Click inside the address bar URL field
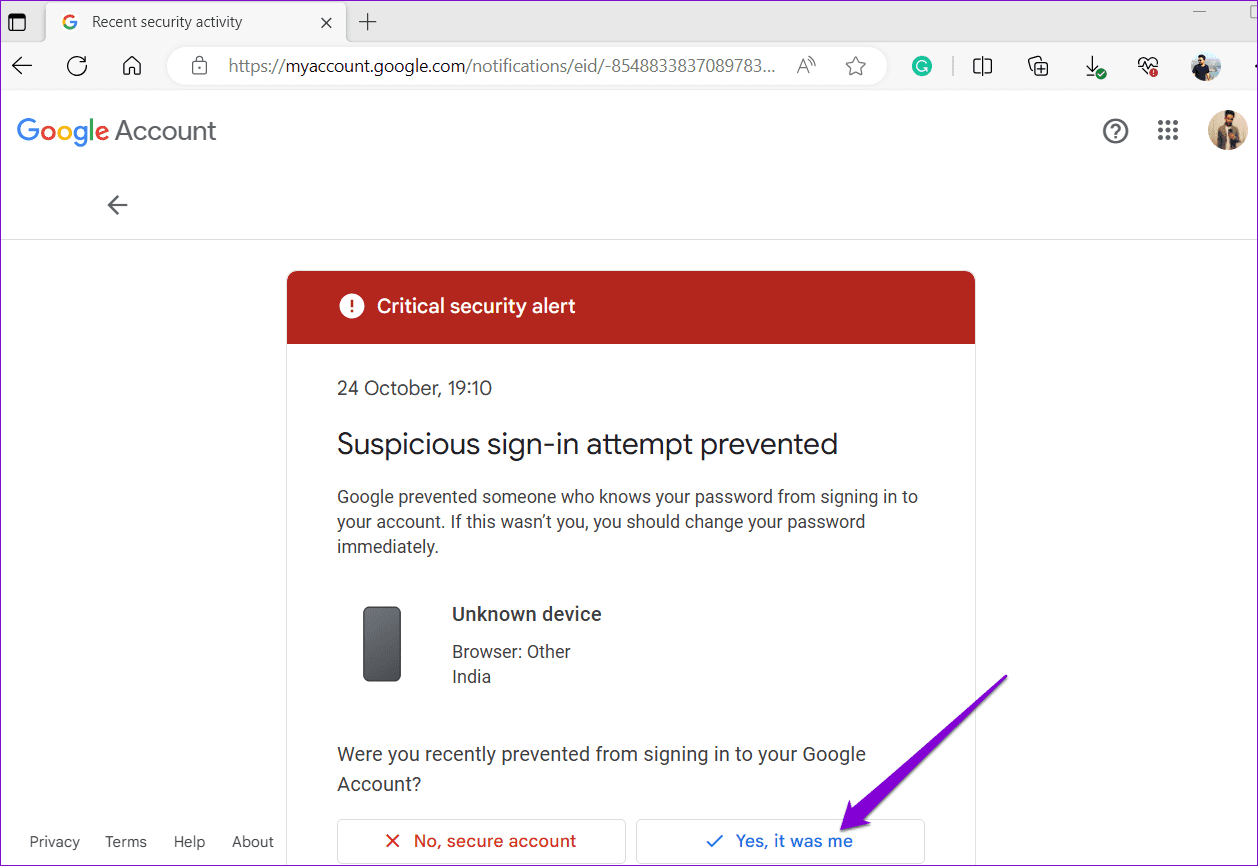Image resolution: width=1258 pixels, height=866 pixels. click(x=500, y=65)
